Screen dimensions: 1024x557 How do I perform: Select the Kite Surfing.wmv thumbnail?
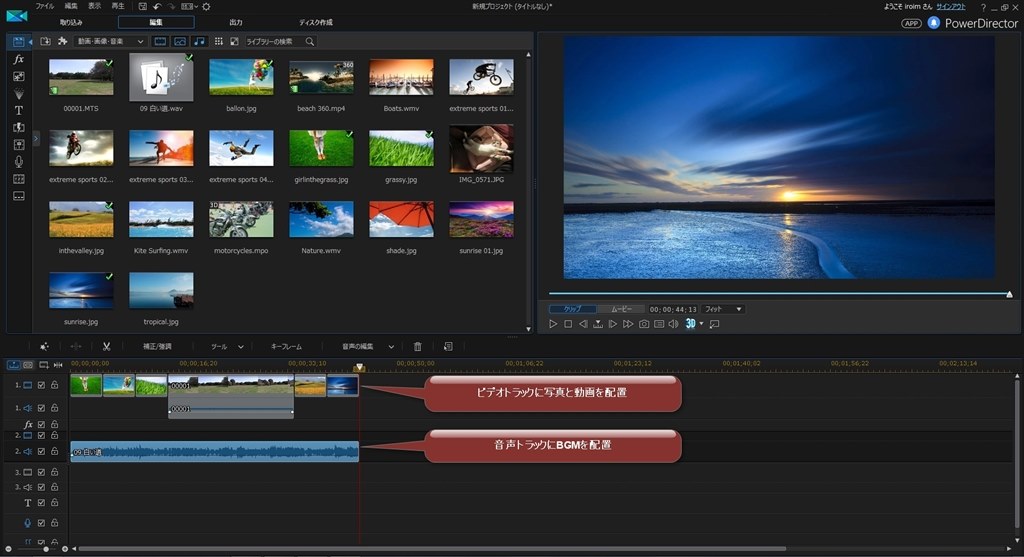(x=161, y=219)
